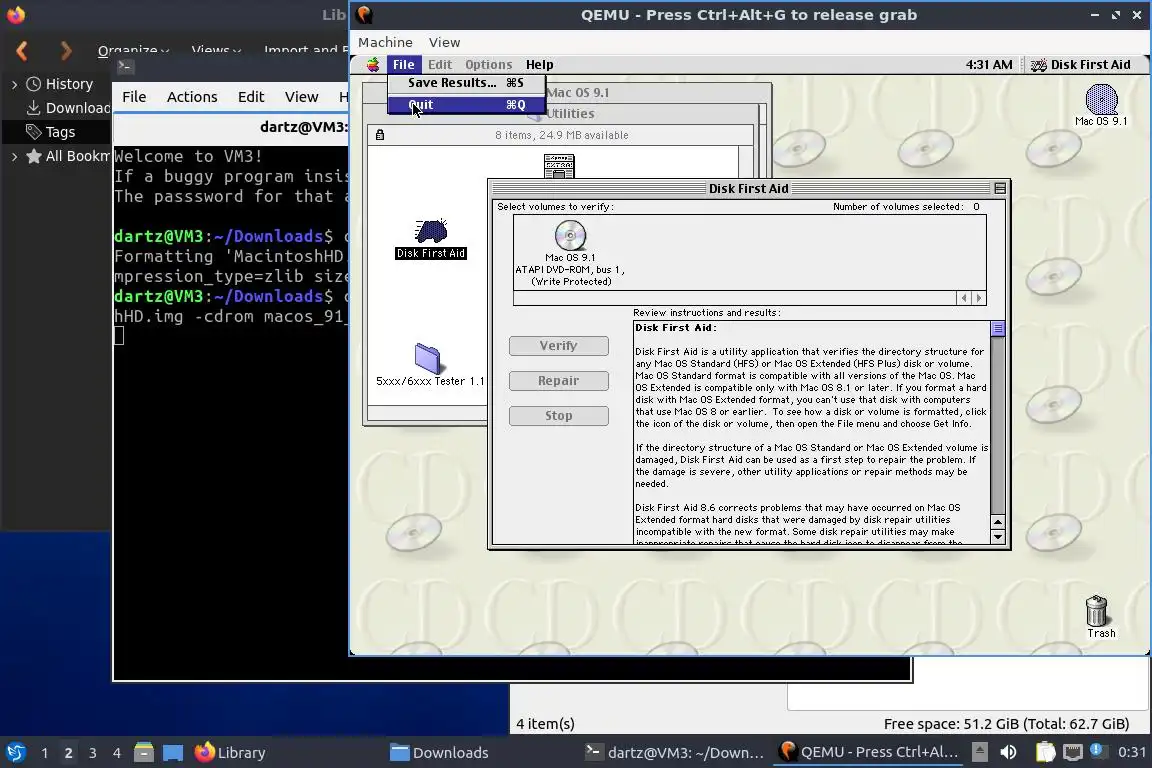The image size is (1152, 768).
Task: Select the Mac OS 9.1 DVD-ROM volume
Action: click(x=570, y=253)
